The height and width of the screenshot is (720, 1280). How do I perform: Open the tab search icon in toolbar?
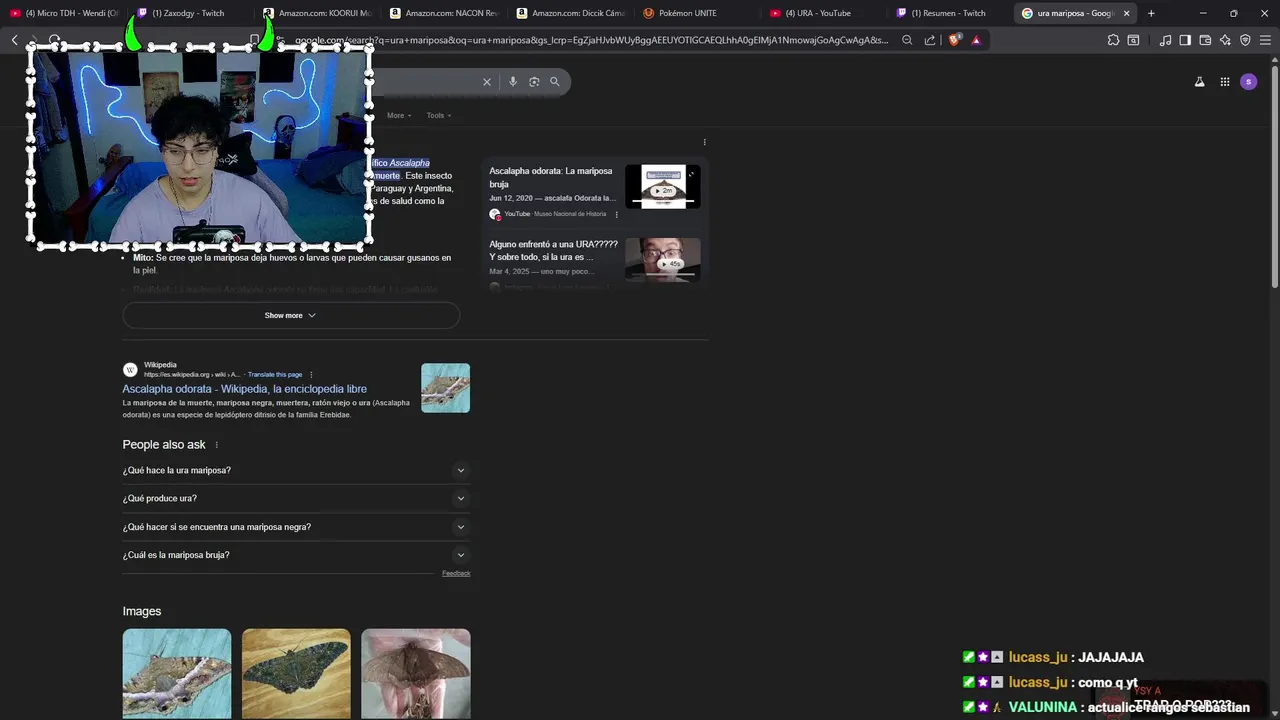[1133, 40]
